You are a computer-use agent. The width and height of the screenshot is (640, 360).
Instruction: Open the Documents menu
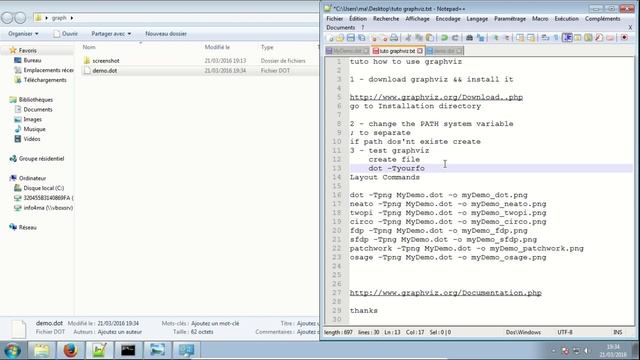point(340,28)
